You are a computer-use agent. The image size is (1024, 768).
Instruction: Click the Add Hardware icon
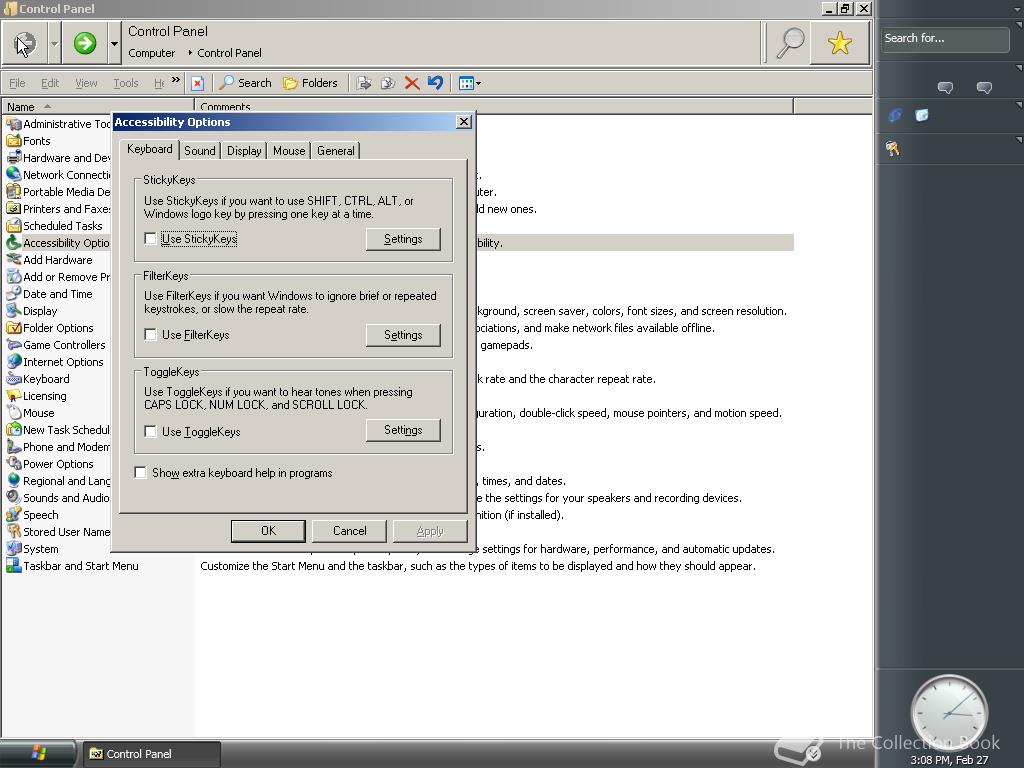[14, 259]
